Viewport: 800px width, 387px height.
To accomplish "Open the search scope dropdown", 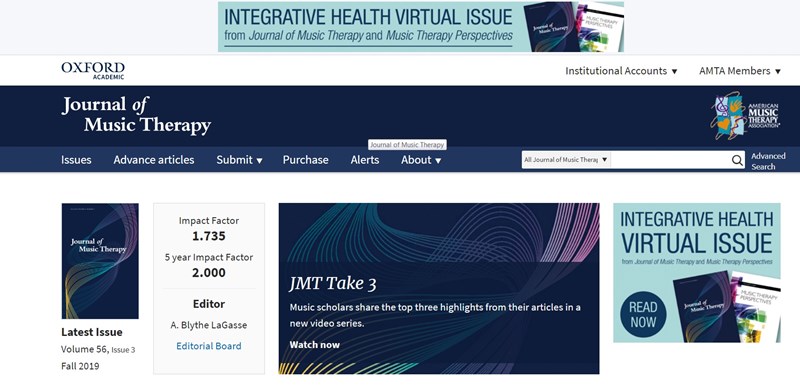I will click(x=566, y=160).
